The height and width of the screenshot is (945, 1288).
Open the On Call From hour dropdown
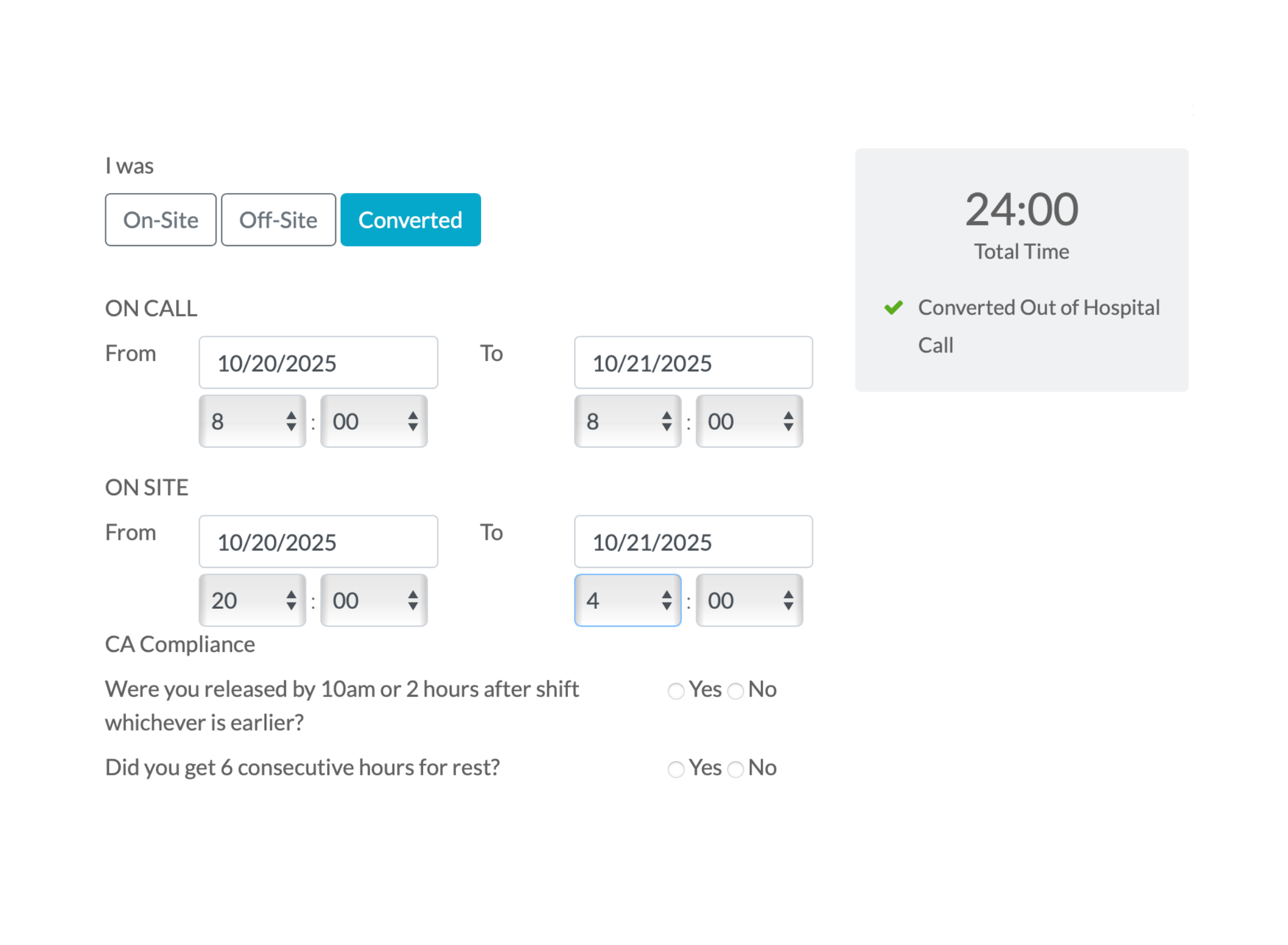point(252,421)
